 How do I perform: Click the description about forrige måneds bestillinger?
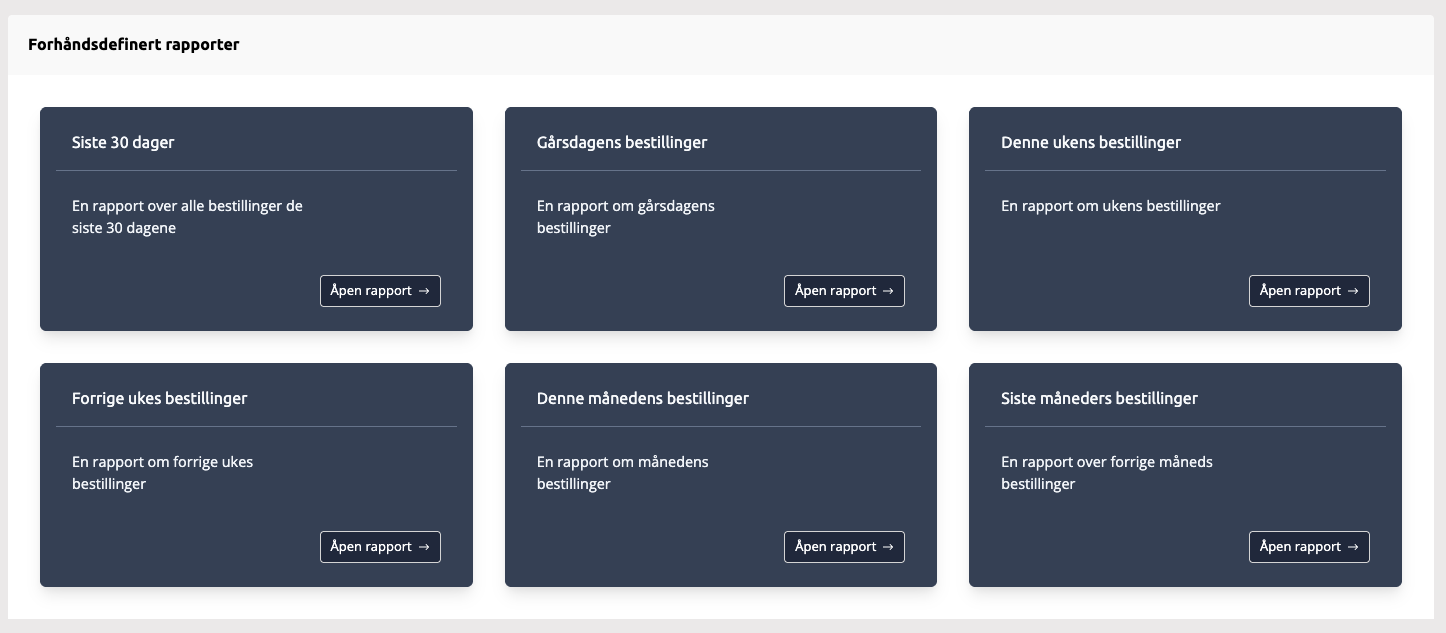[1107, 473]
